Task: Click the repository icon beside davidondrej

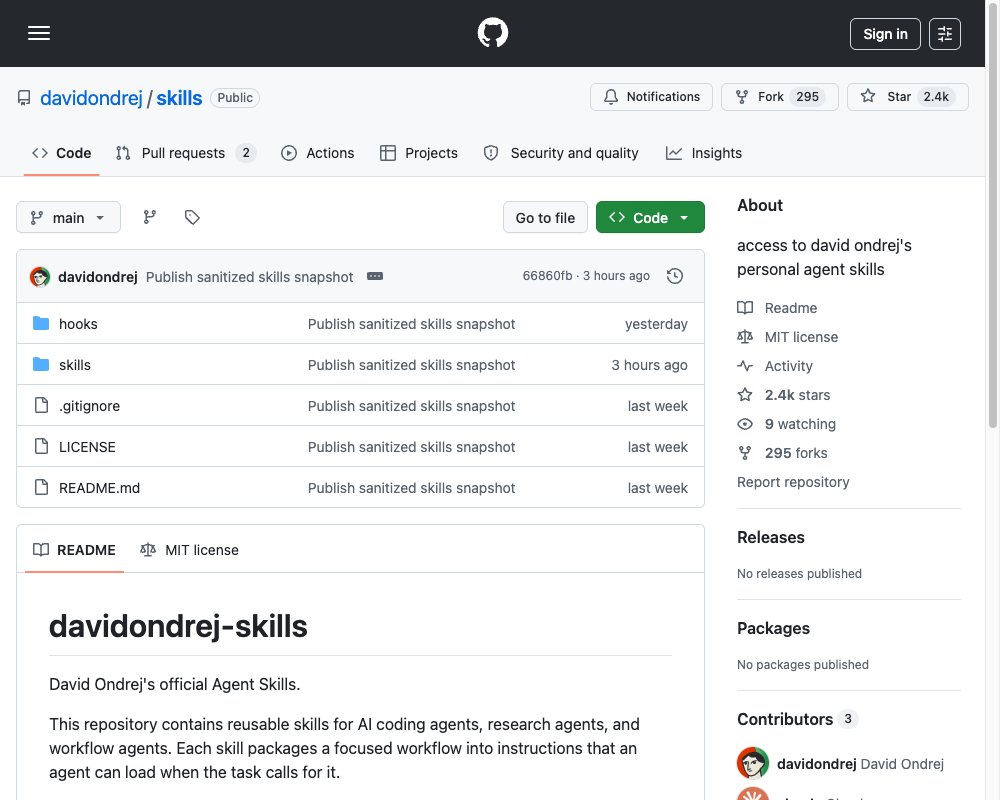Action: [x=24, y=98]
